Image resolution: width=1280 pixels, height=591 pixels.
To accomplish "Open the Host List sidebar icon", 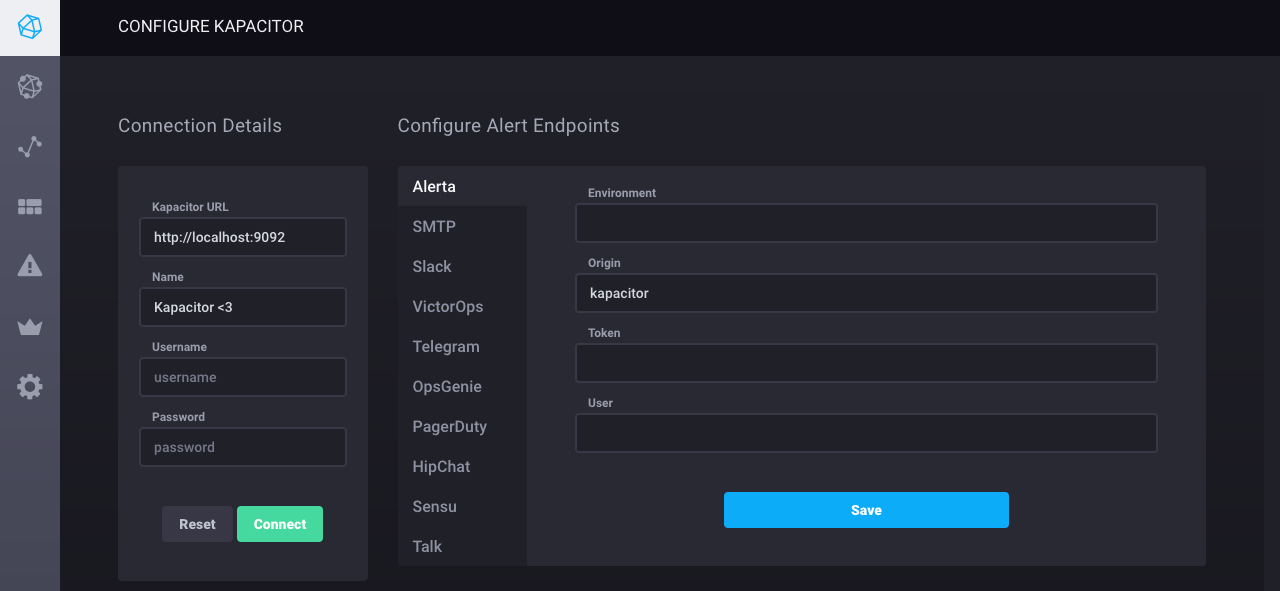I will [30, 87].
